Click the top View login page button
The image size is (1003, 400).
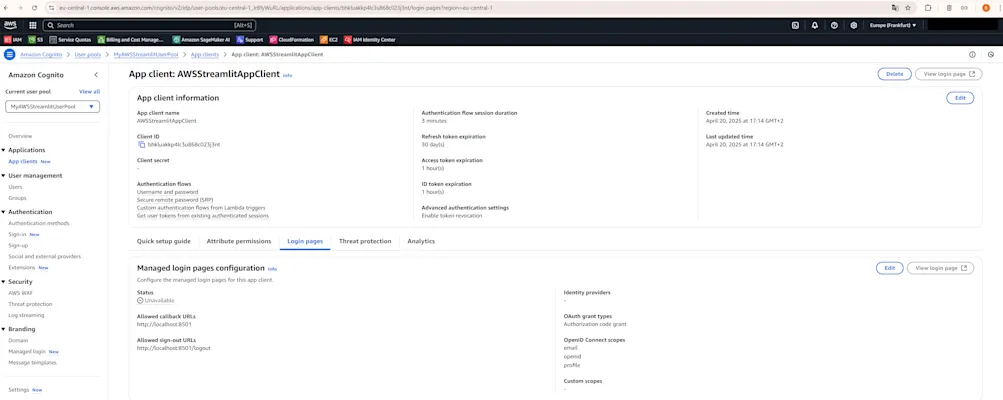[x=949, y=74]
